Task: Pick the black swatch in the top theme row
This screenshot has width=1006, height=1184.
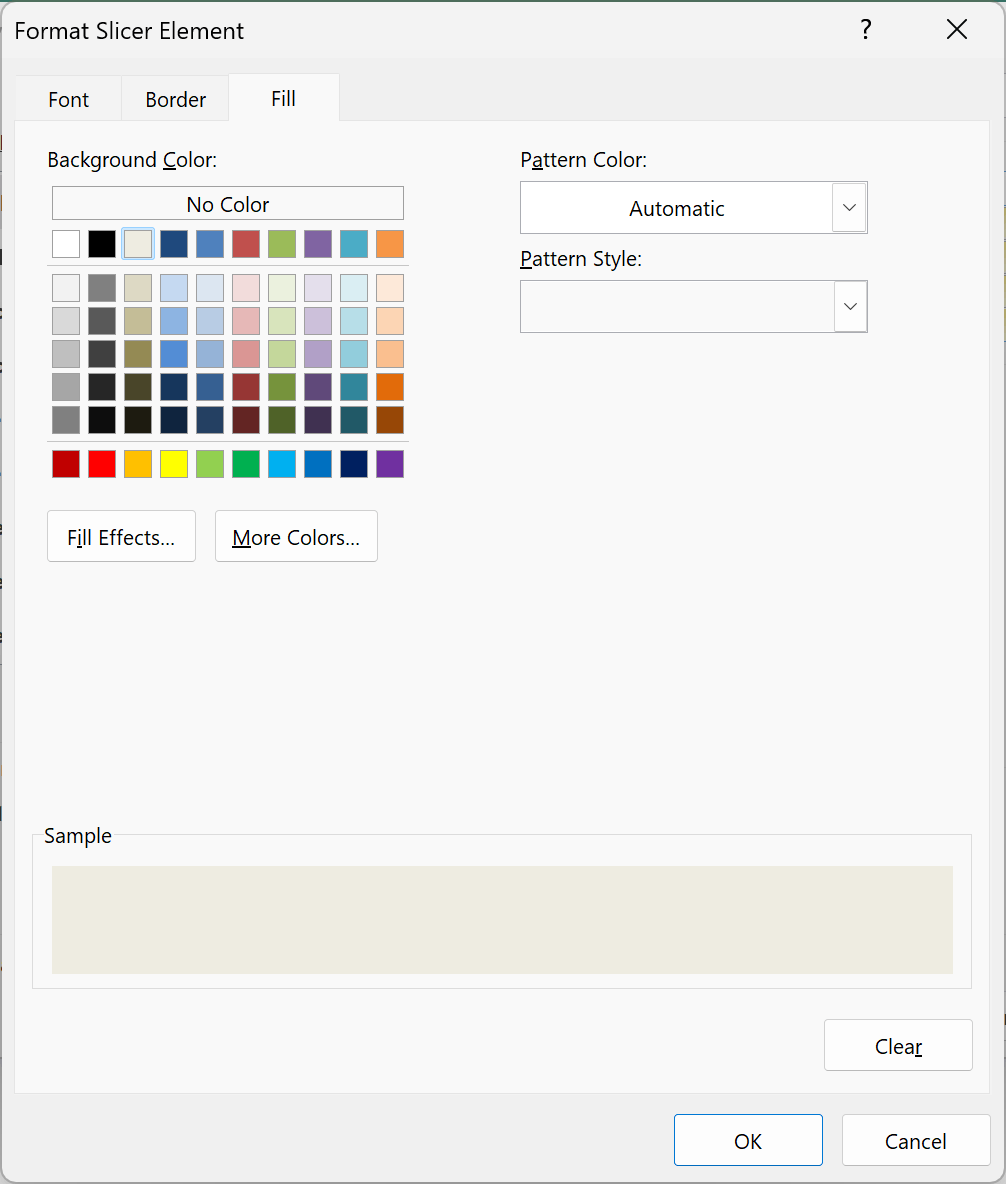Action: pyautogui.click(x=102, y=244)
